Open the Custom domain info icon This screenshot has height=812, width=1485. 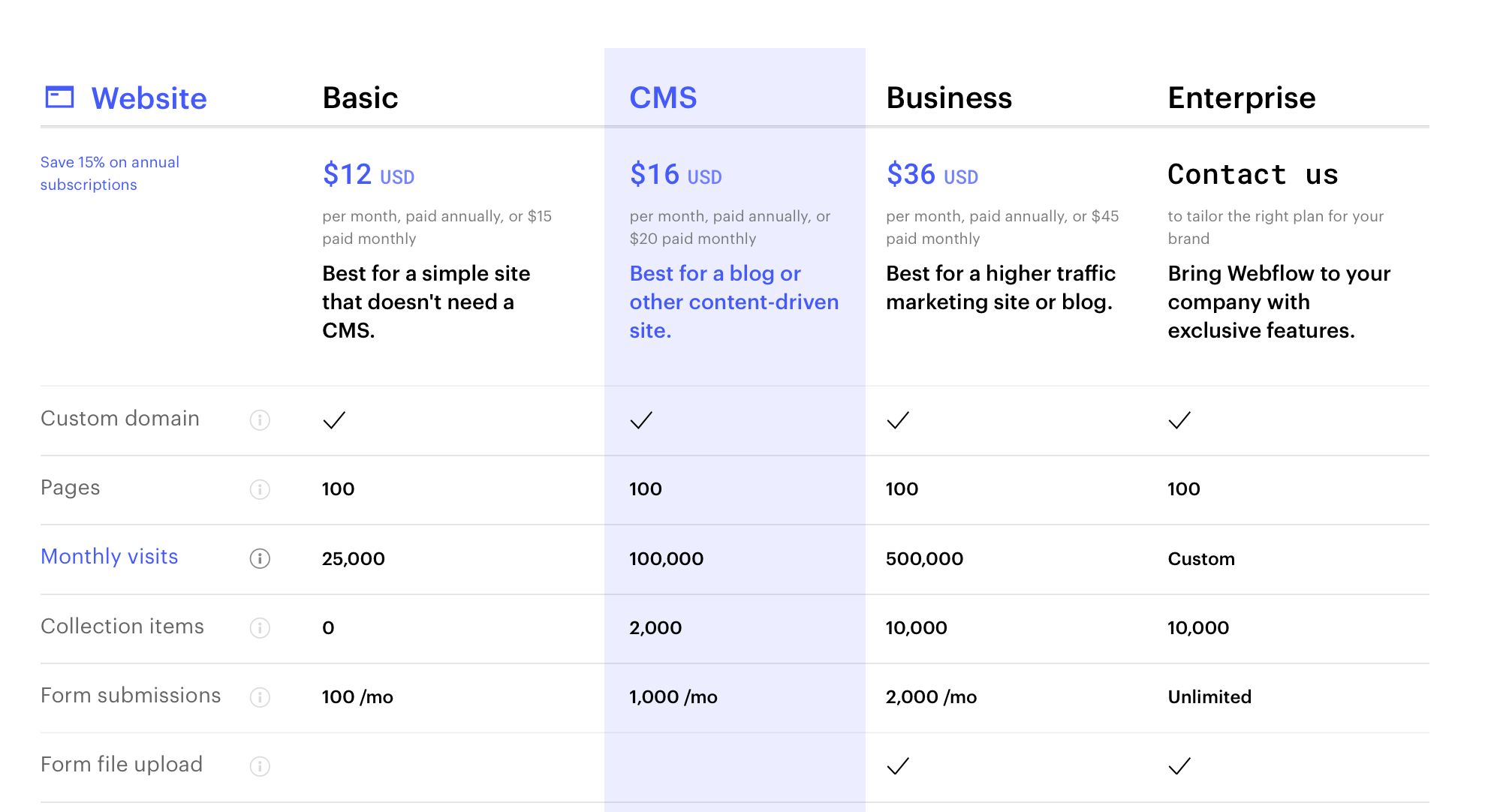260,420
